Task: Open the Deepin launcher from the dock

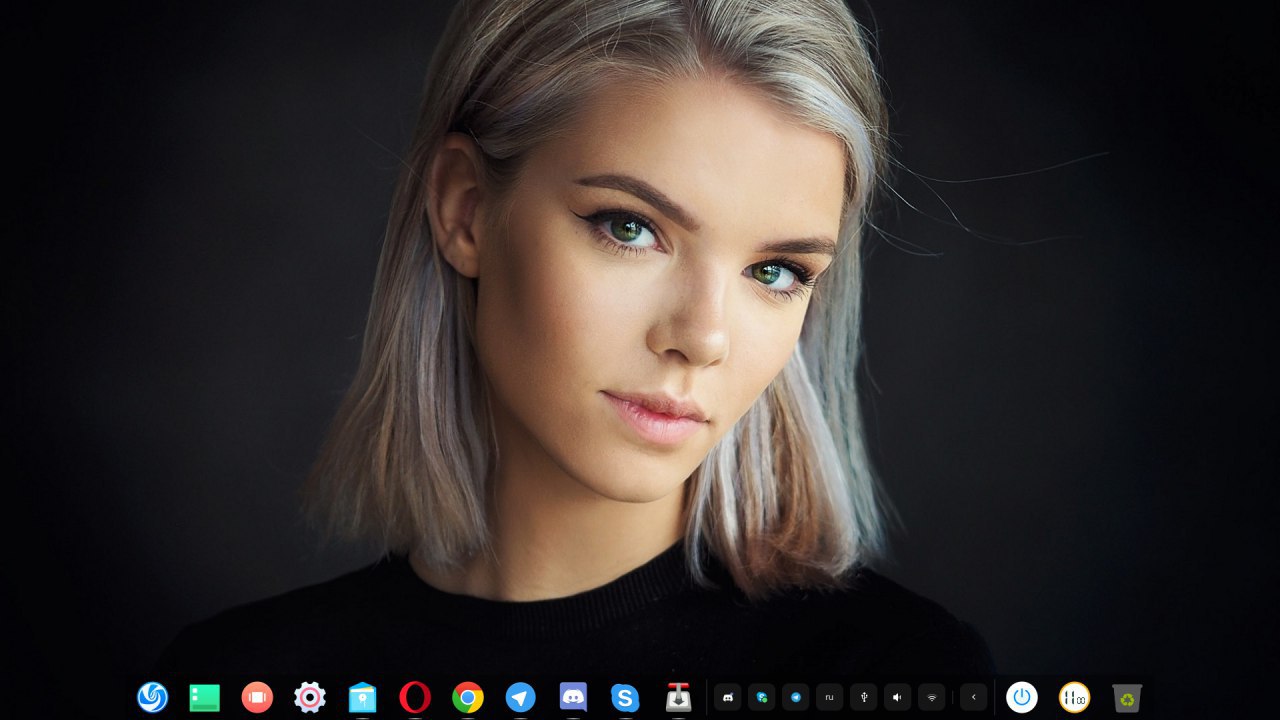Action: tap(152, 697)
